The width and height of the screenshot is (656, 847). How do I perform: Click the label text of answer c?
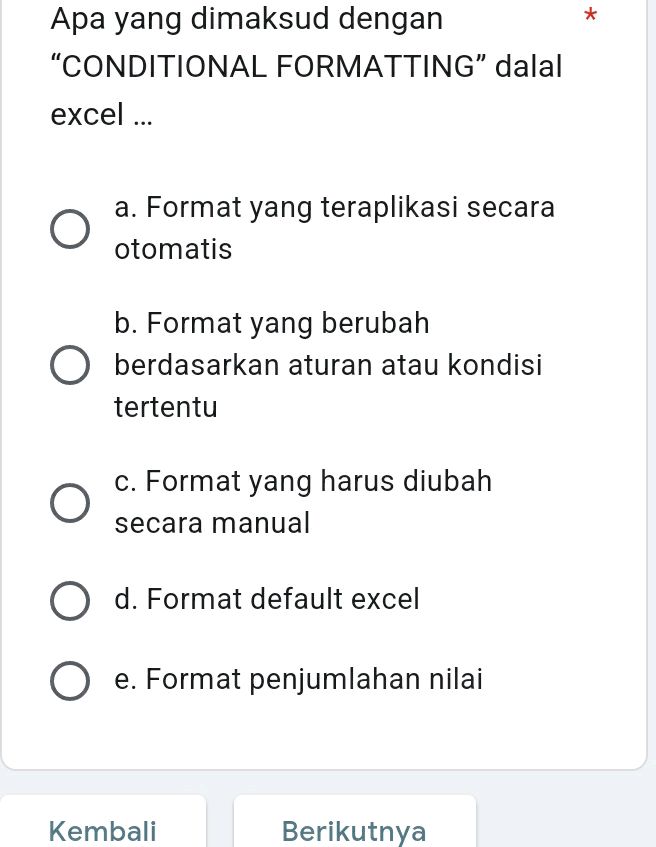[303, 502]
